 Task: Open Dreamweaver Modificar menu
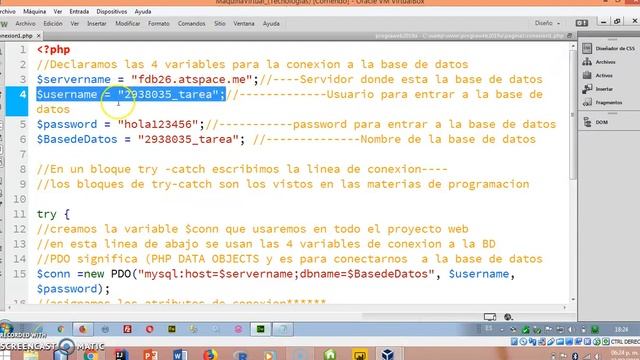(x=127, y=24)
